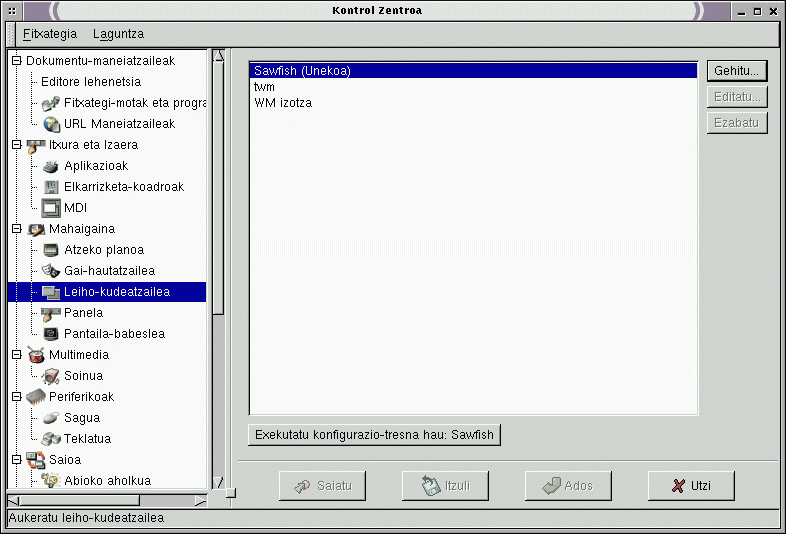Click the Itzuli button
This screenshot has height=534, width=786.
click(445, 486)
